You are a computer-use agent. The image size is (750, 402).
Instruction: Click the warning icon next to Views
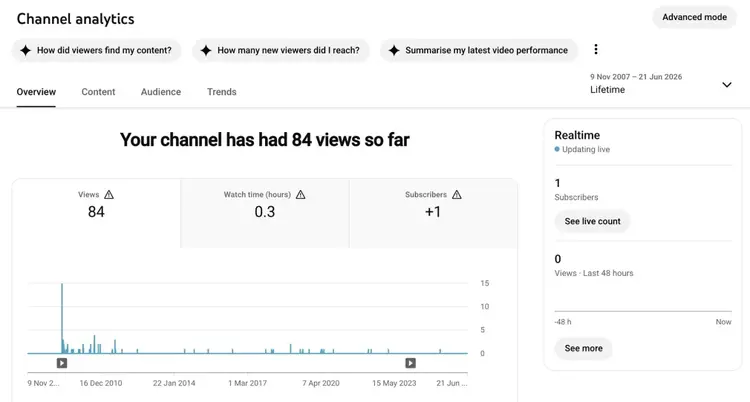109,195
